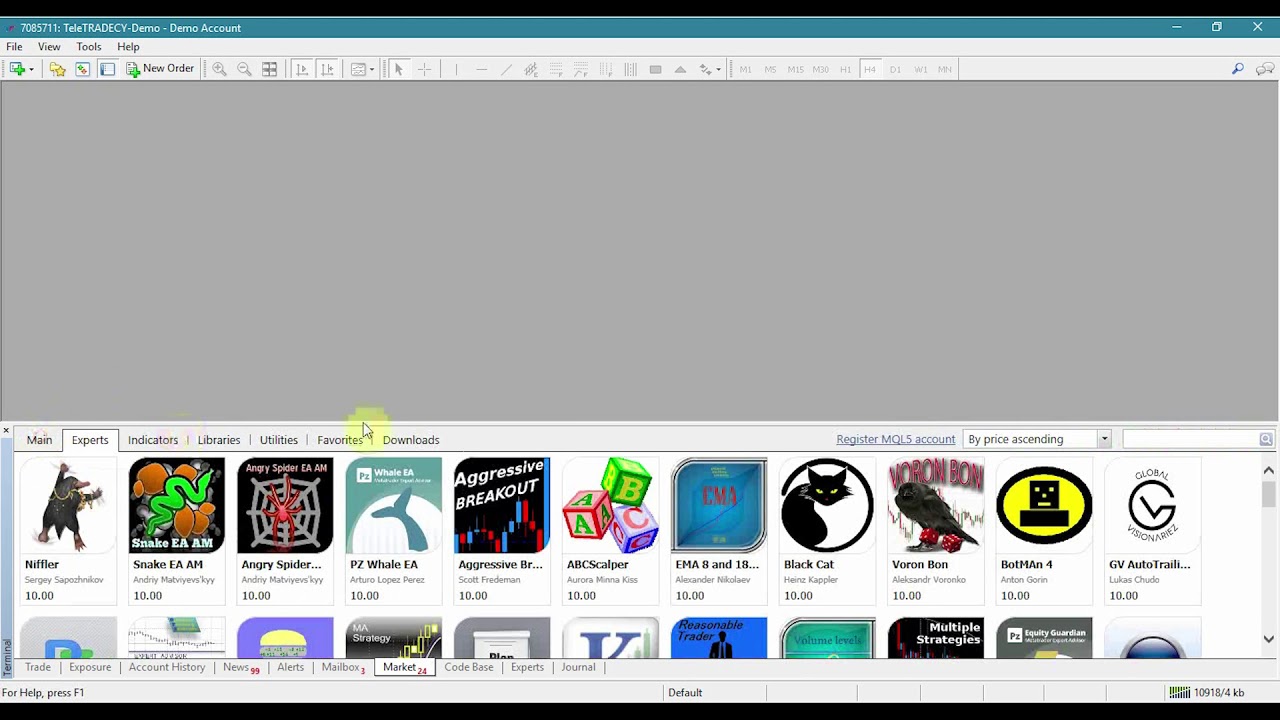Switch to the Code Base terminal tab
Image resolution: width=1280 pixels, height=720 pixels.
(469, 667)
